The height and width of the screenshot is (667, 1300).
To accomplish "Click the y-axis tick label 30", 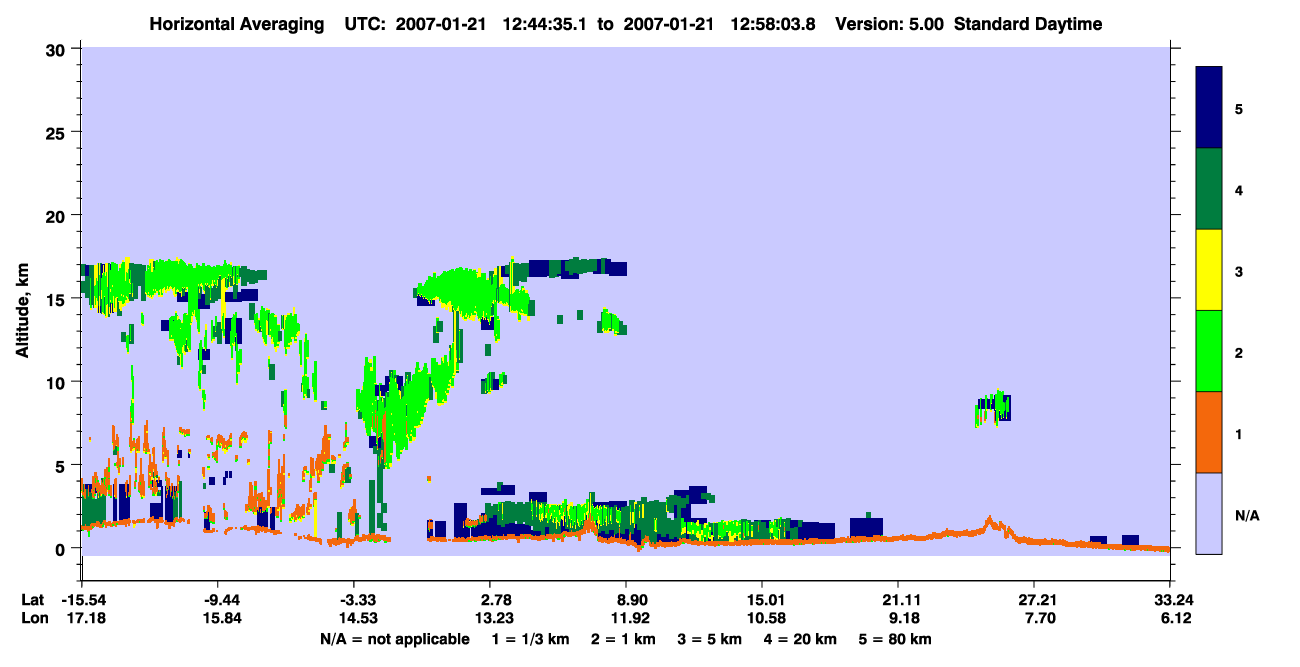I will click(58, 49).
